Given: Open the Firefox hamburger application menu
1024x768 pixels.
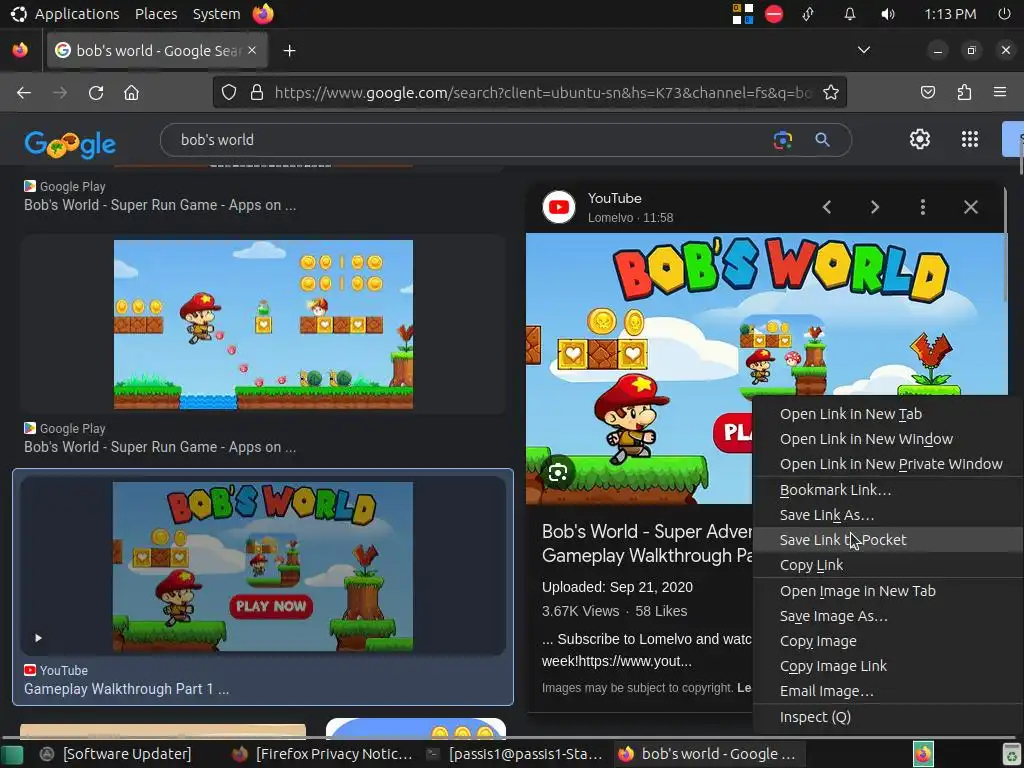Looking at the screenshot, I should [x=999, y=93].
